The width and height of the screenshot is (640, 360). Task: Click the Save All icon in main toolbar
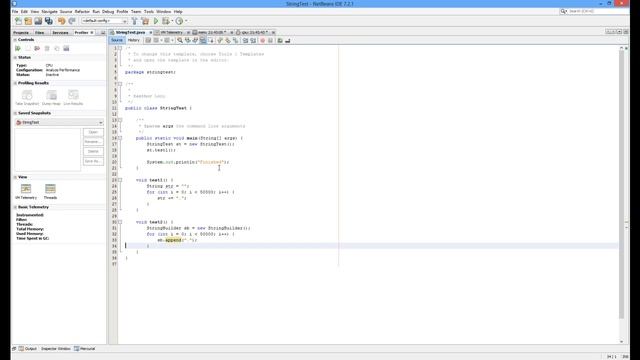coord(49,21)
